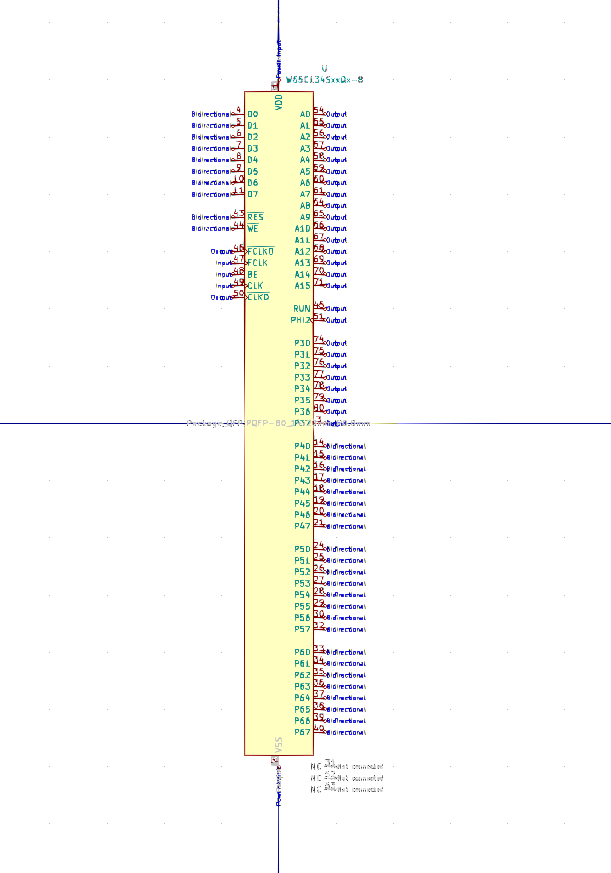Select the FCLK input pin label

click(x=256, y=263)
